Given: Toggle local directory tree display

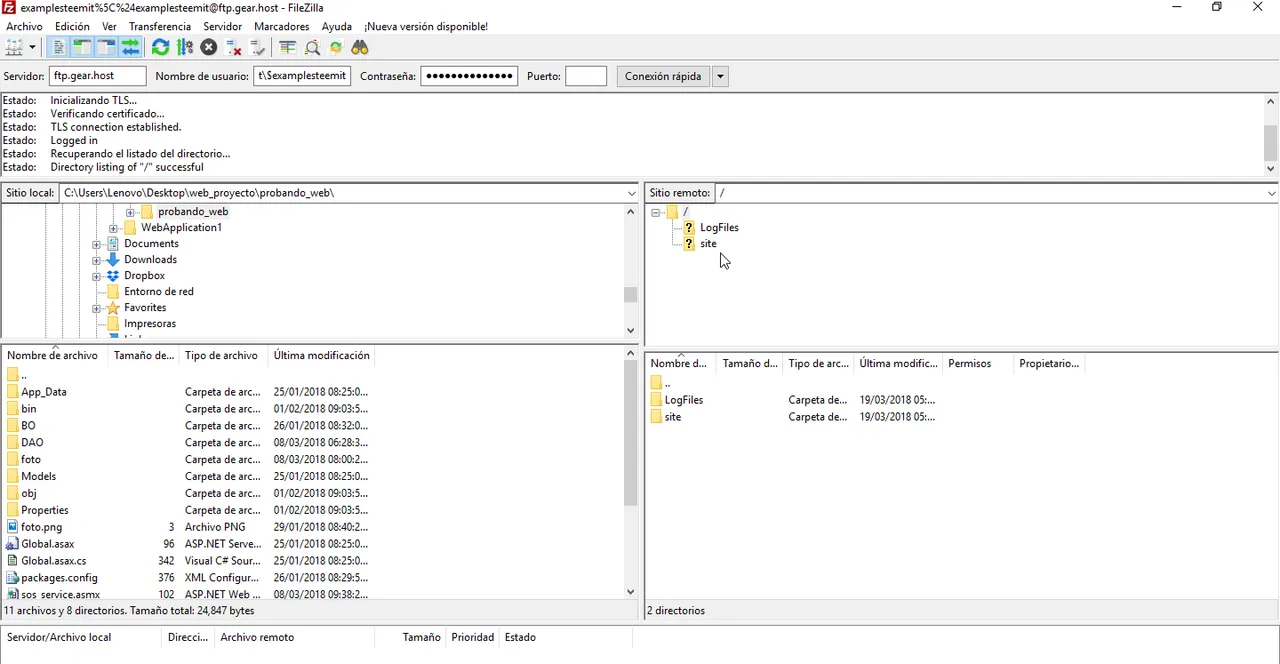Looking at the screenshot, I should coord(82,47).
